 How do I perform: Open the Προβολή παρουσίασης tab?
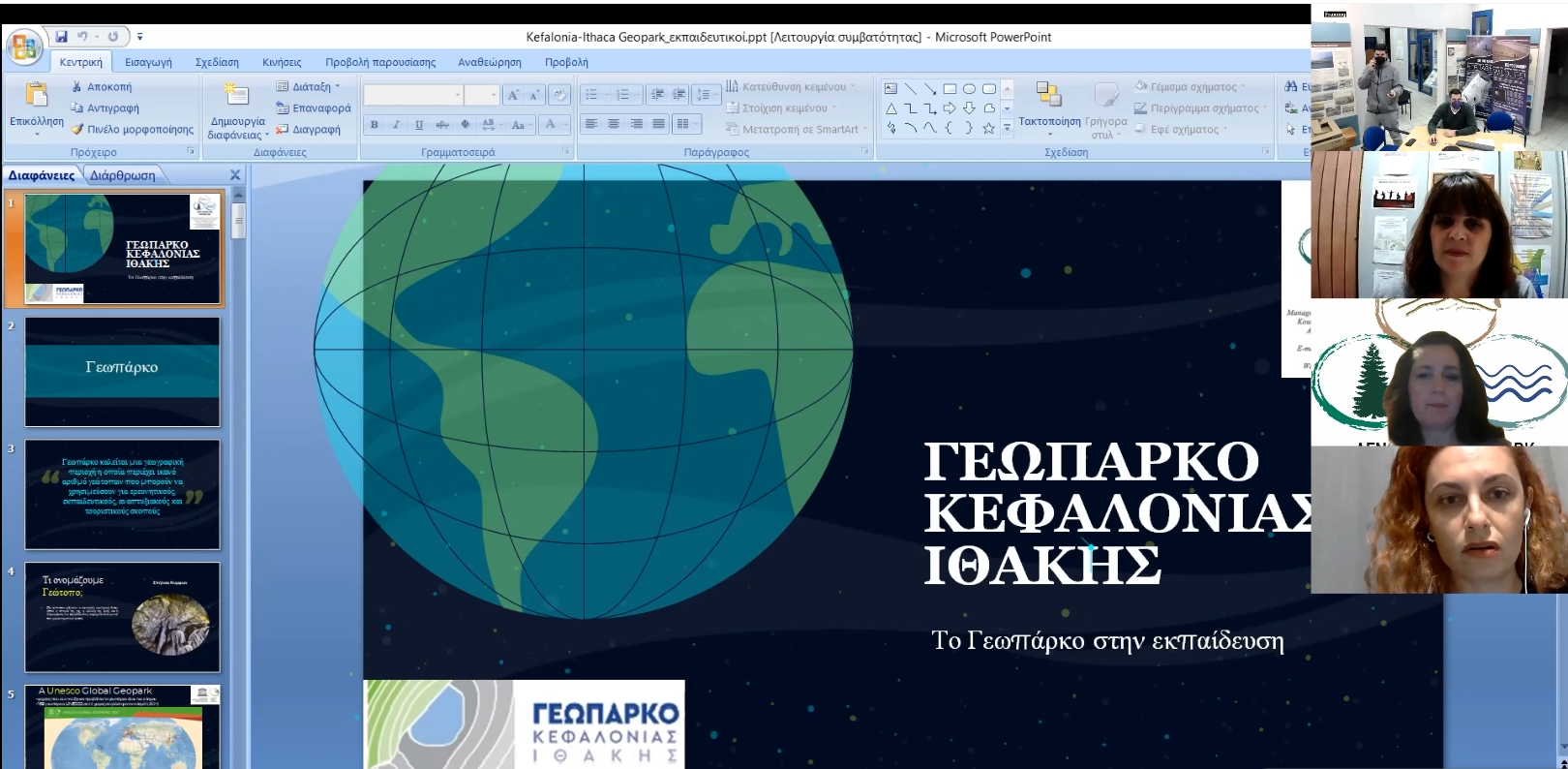coord(380,62)
